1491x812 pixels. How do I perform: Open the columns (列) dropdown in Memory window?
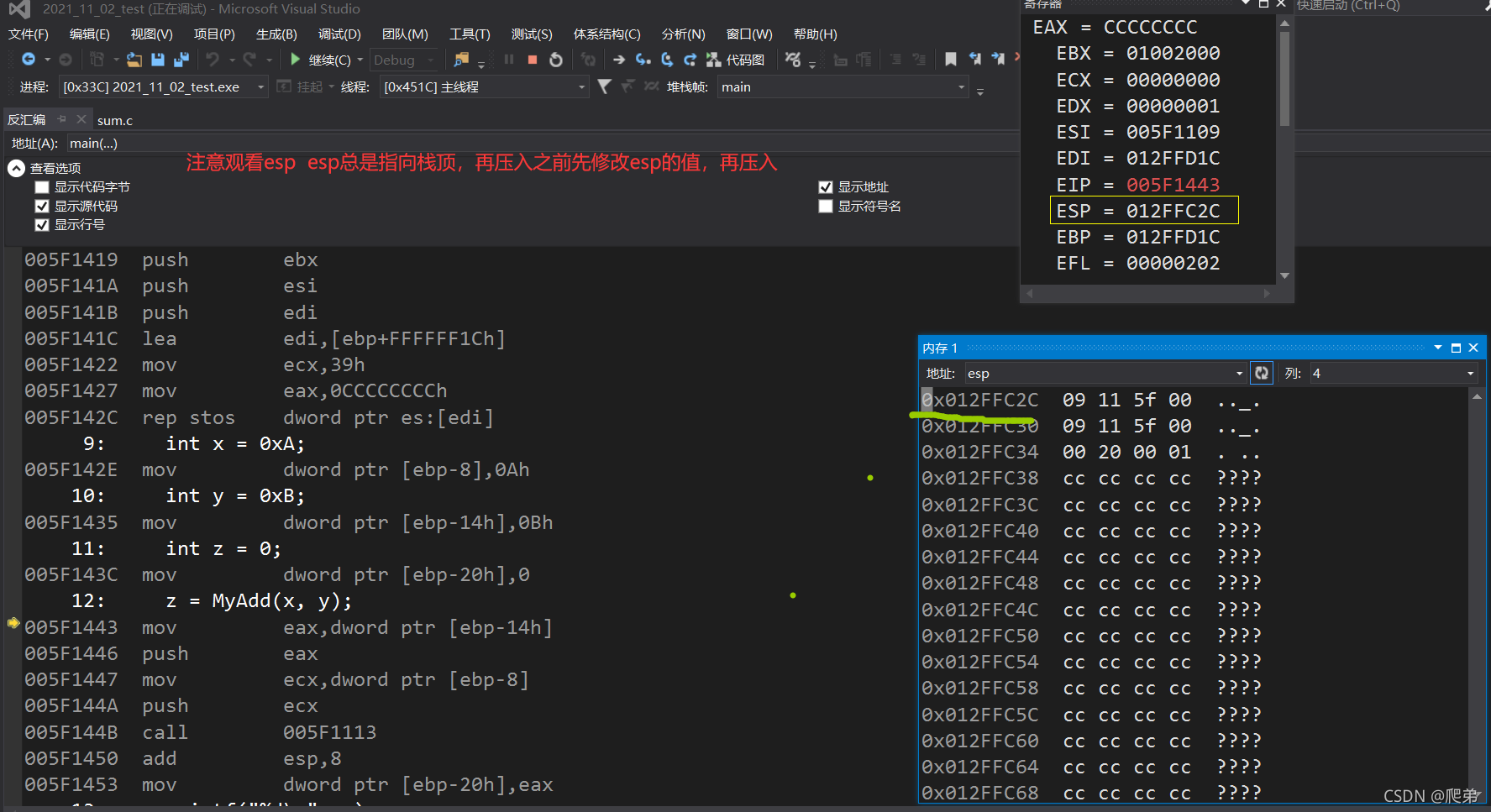(x=1394, y=373)
